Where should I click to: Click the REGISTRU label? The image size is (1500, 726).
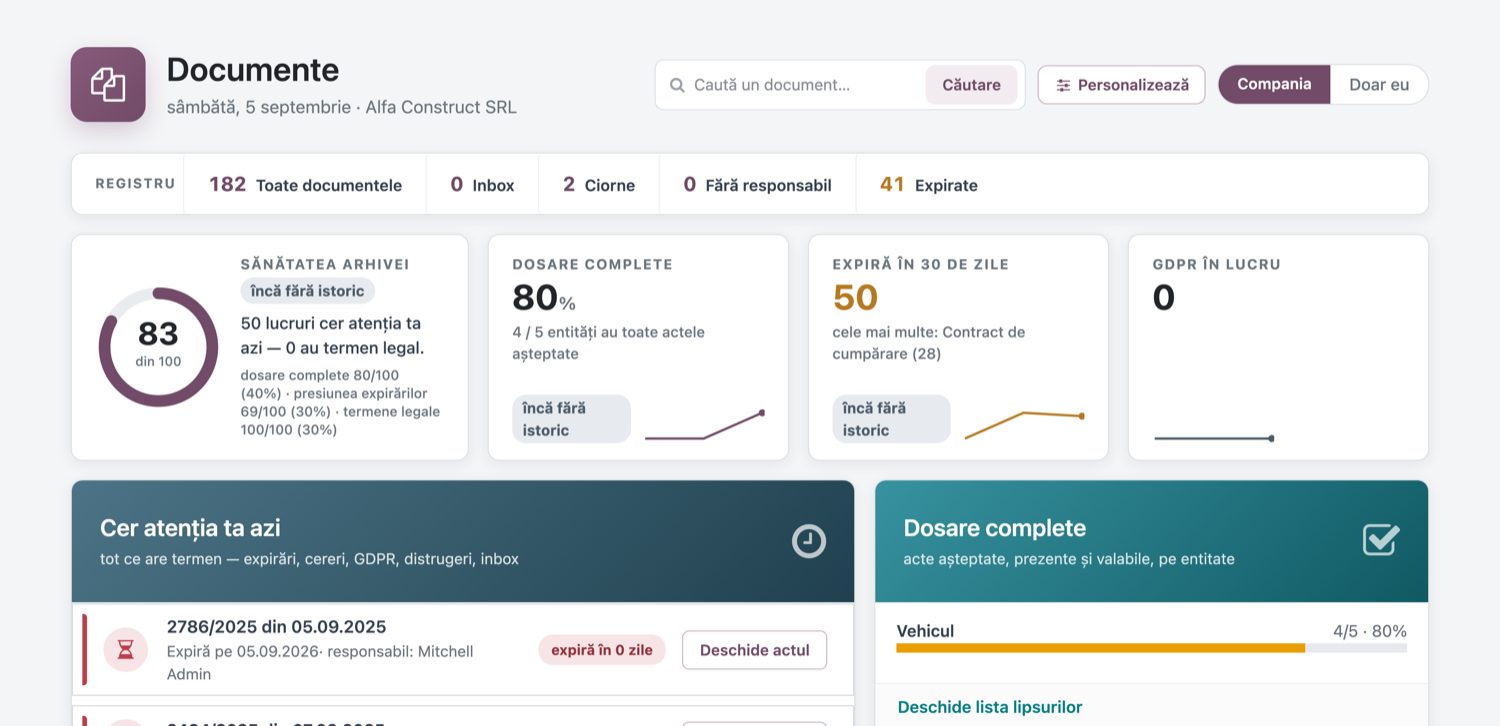point(135,184)
